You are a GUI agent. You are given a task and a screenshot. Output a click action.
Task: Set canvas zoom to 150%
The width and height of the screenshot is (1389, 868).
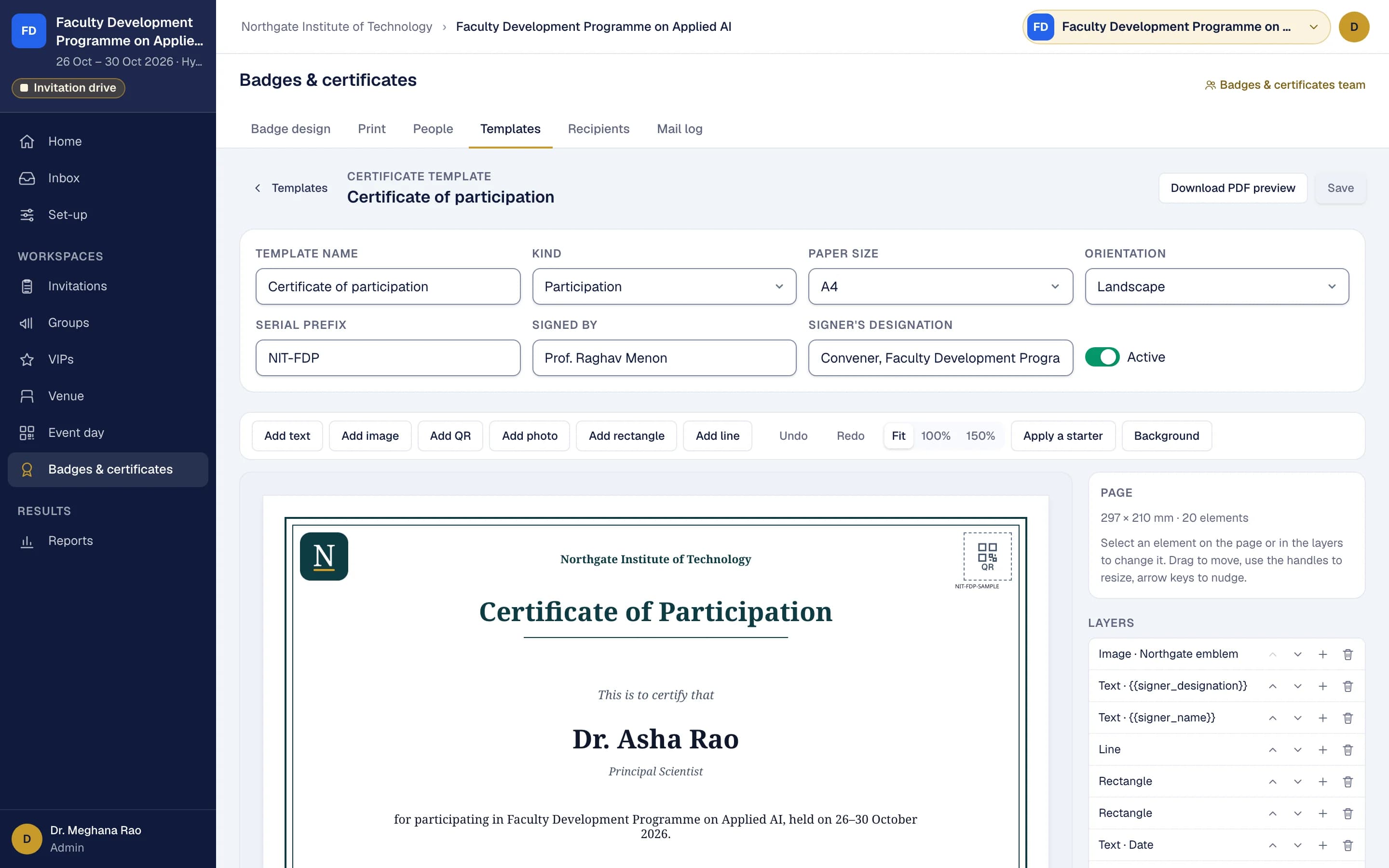tap(980, 436)
